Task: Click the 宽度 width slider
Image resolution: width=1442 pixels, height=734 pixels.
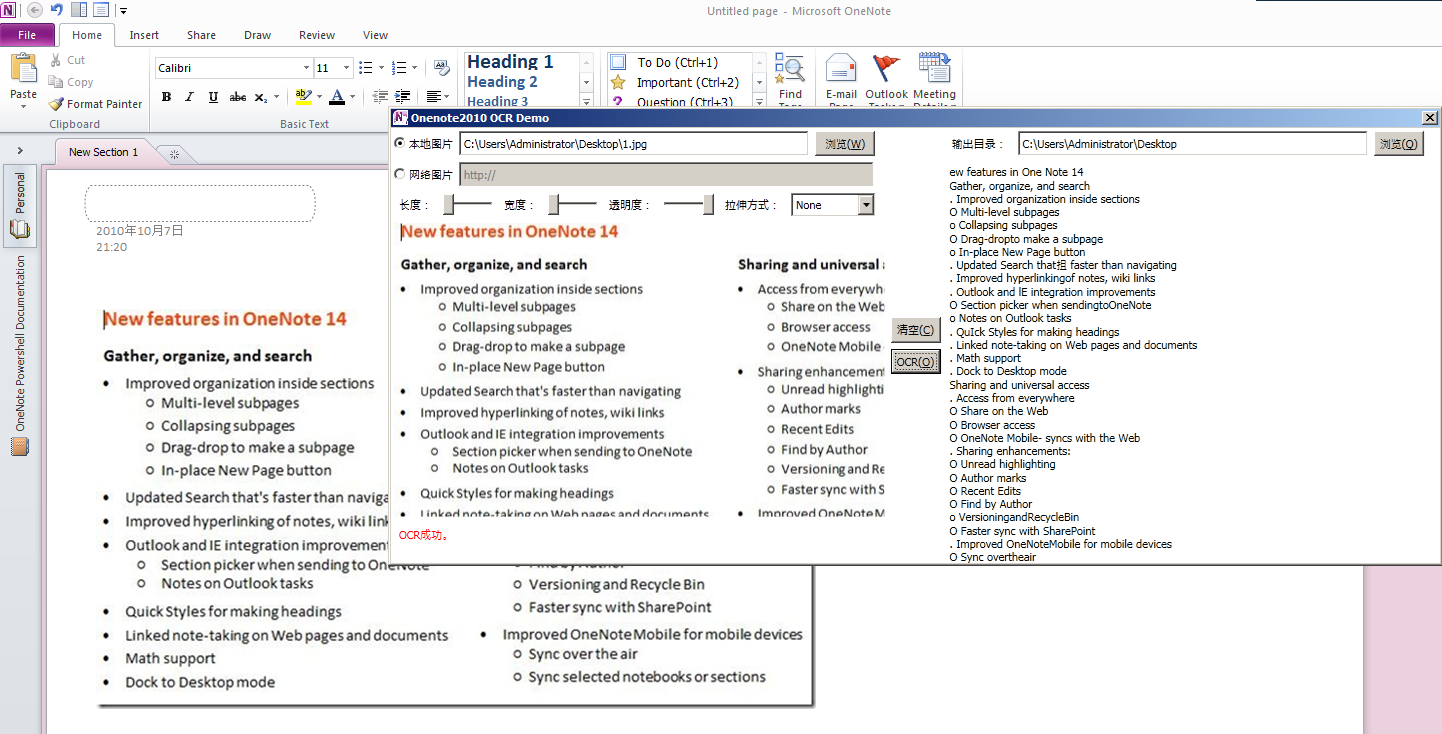Action: tap(573, 204)
